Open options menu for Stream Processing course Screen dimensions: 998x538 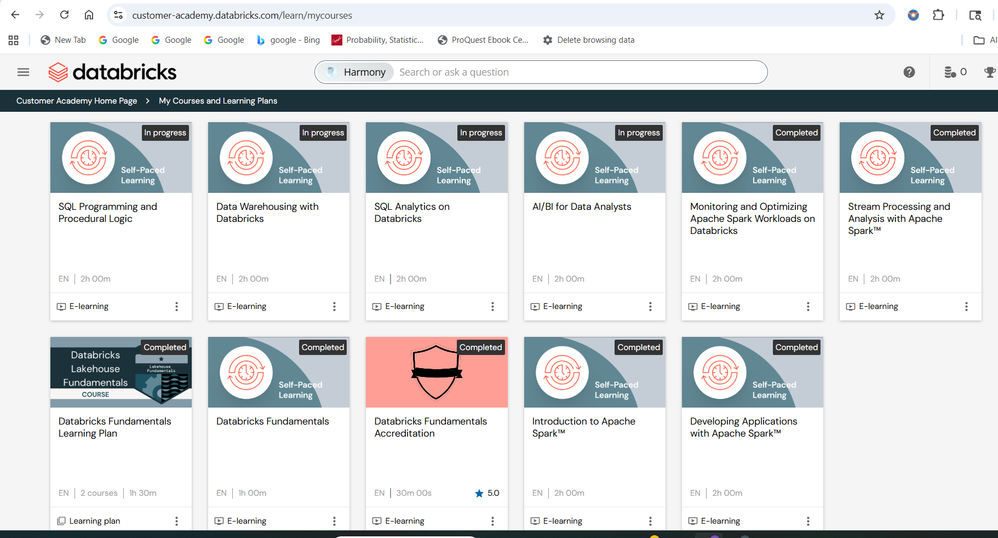click(966, 307)
